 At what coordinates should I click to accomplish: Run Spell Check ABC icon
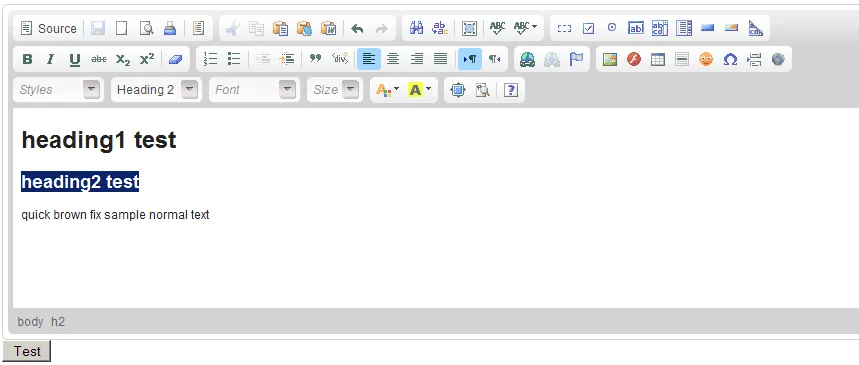coord(497,28)
